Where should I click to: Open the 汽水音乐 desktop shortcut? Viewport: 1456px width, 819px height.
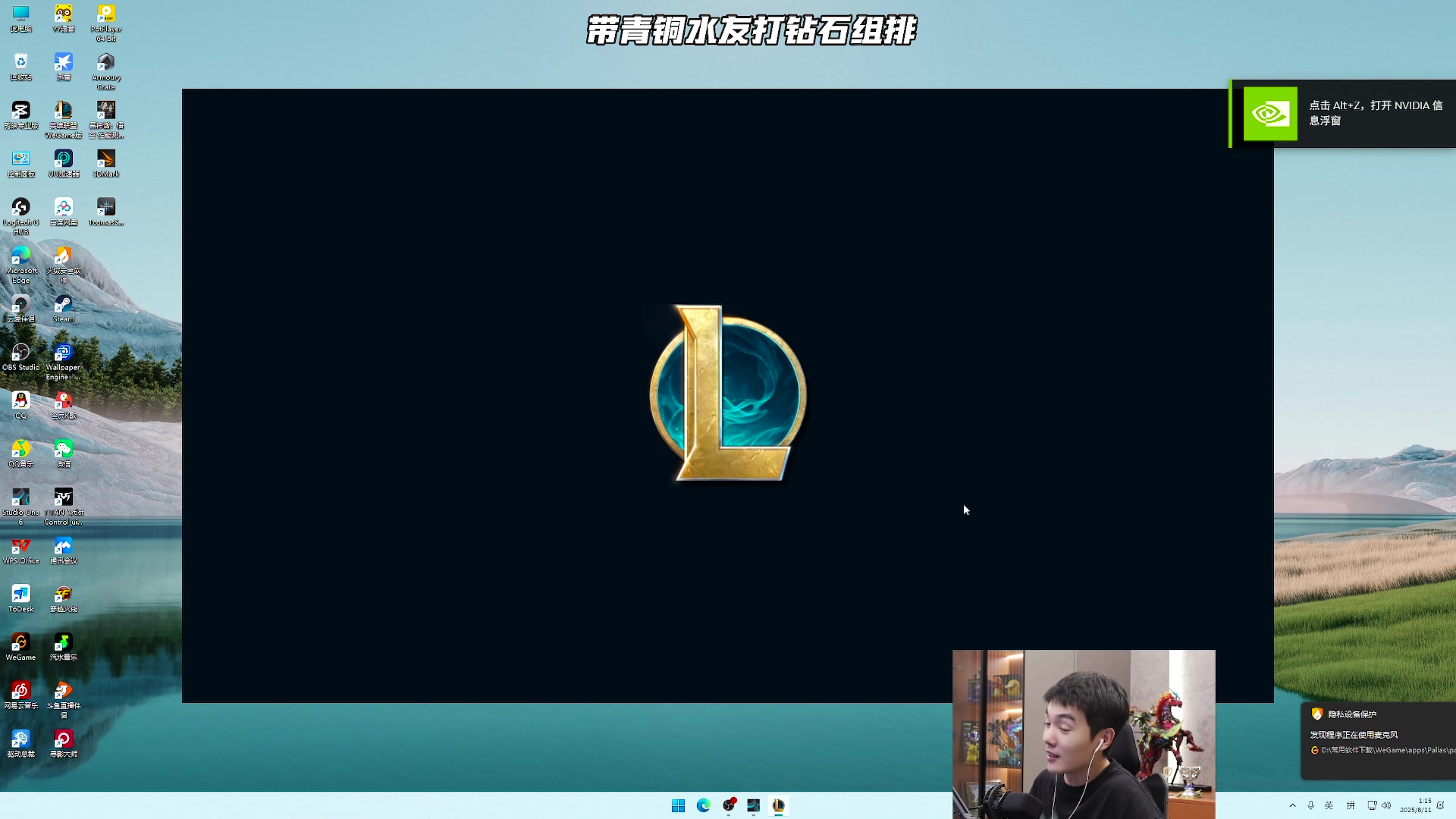tap(64, 648)
